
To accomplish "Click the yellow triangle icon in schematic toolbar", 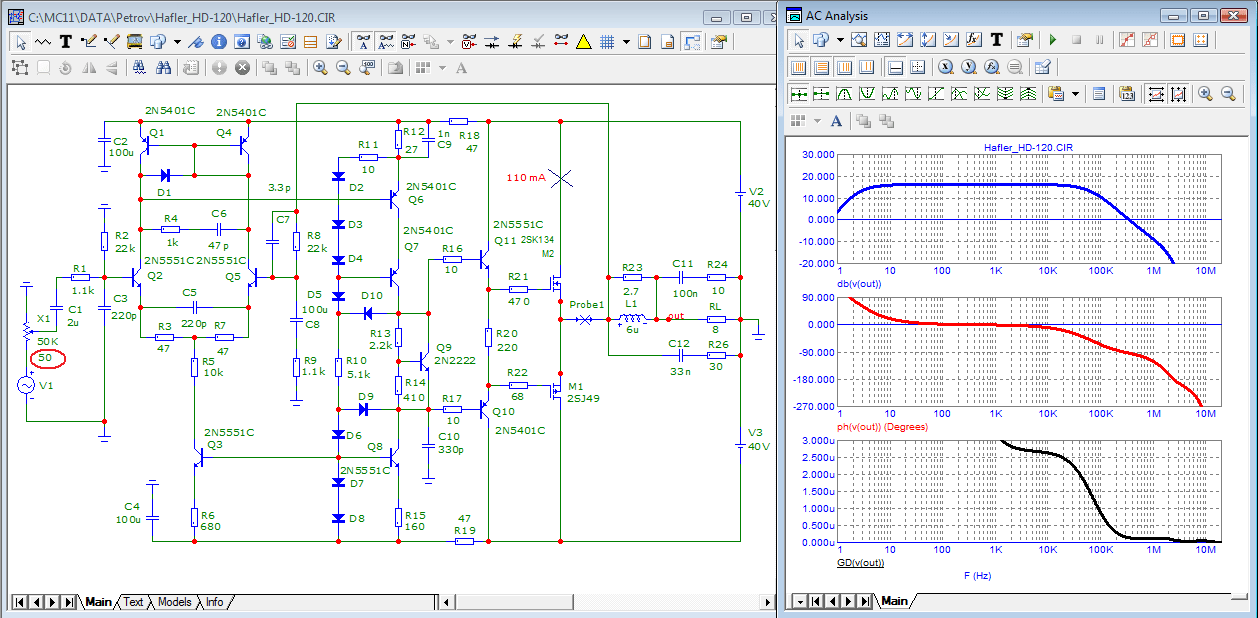I will pos(583,41).
